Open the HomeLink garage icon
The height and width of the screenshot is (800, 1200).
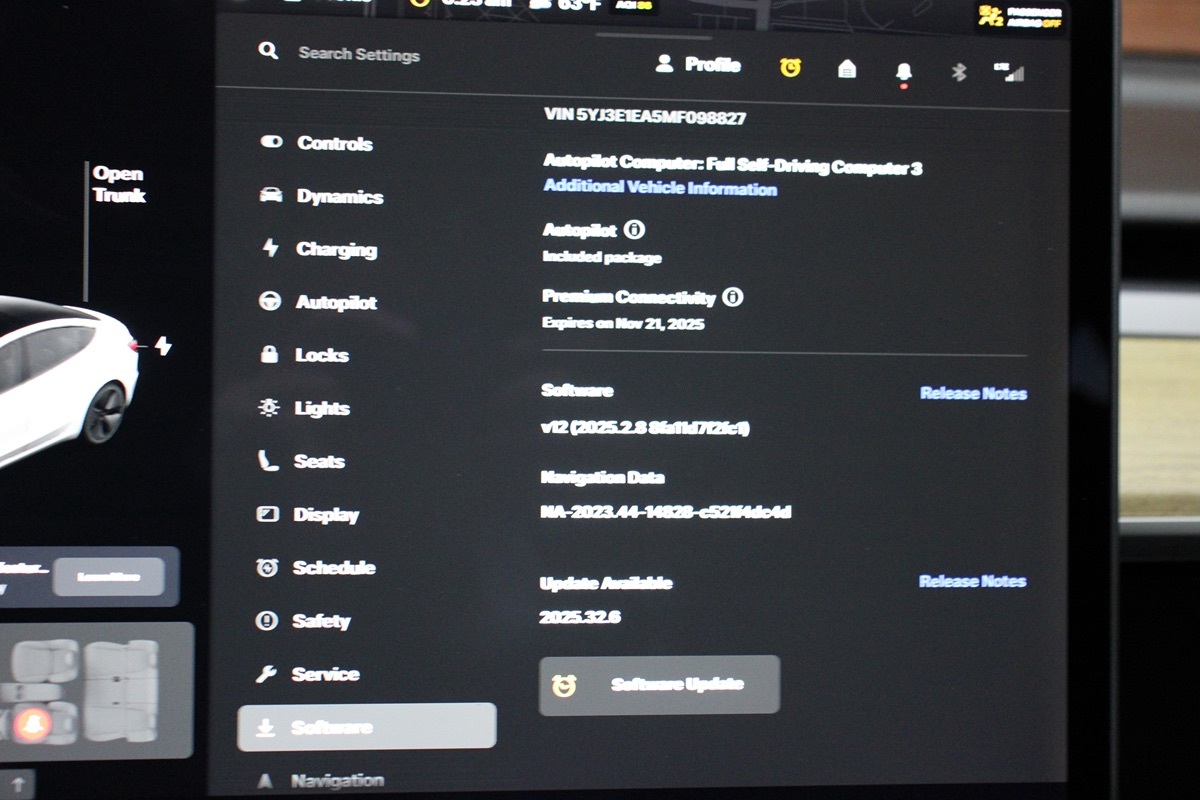tap(847, 69)
